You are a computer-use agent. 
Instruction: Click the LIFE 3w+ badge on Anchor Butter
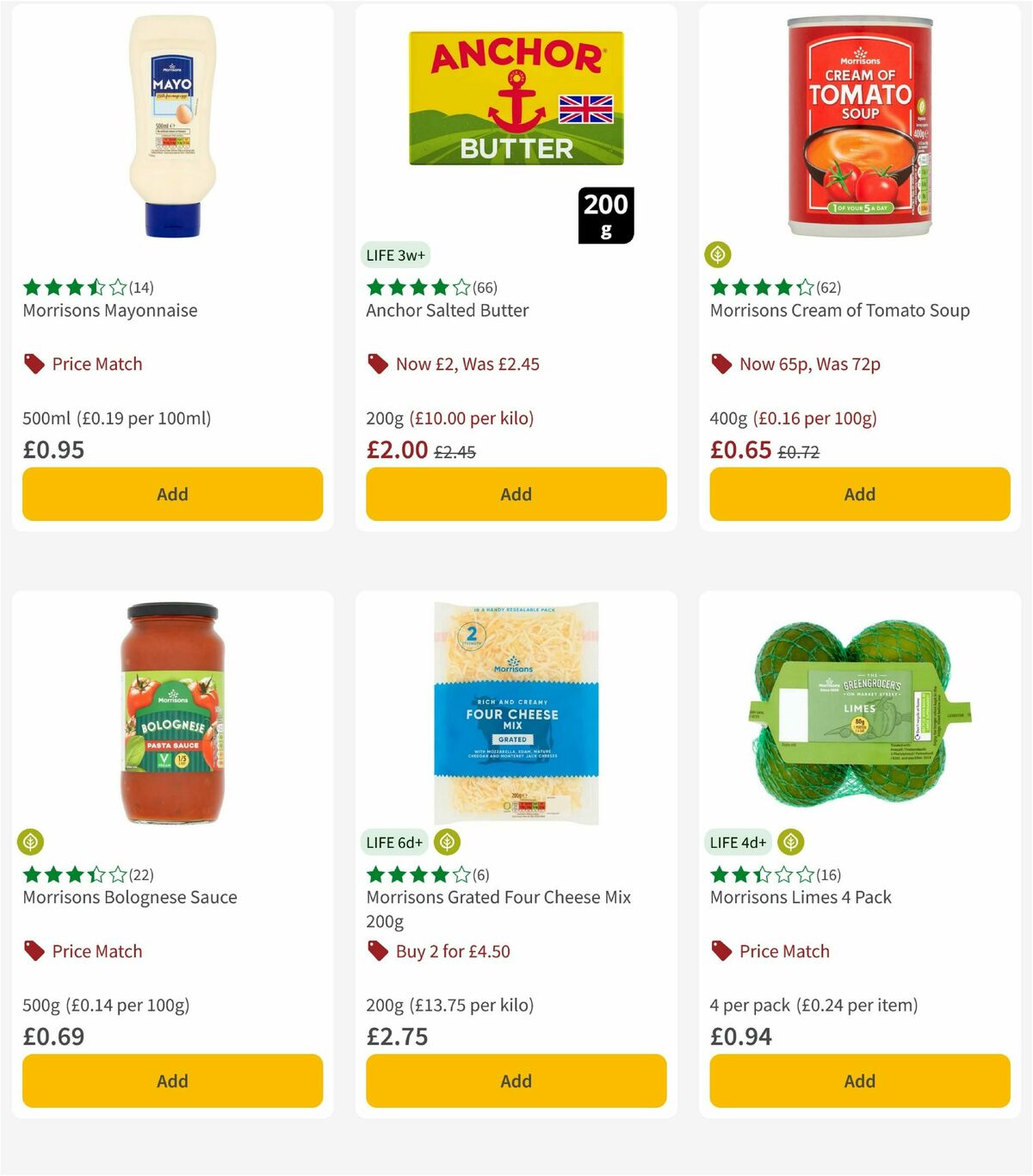[397, 255]
